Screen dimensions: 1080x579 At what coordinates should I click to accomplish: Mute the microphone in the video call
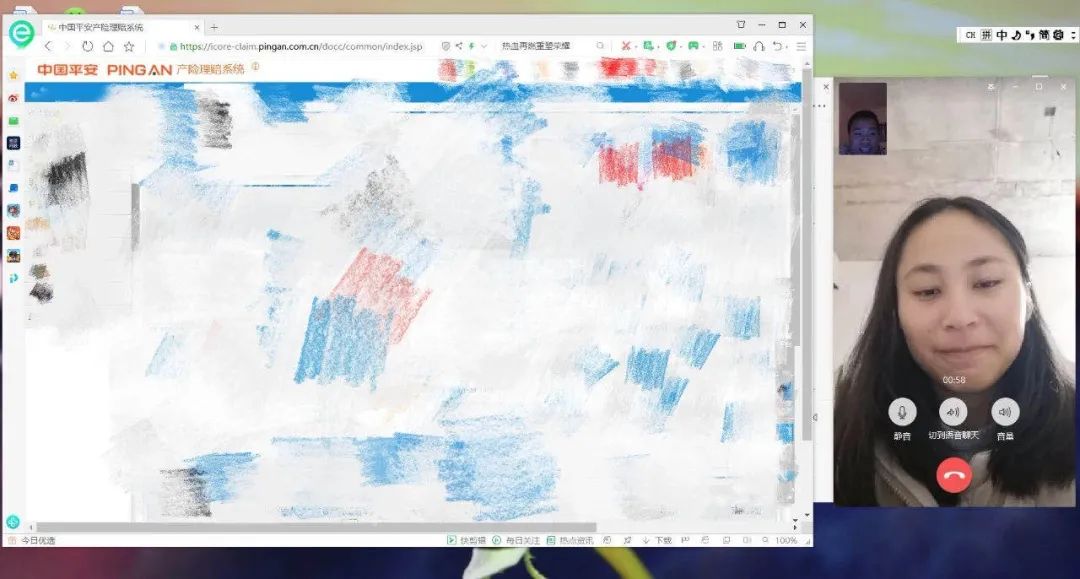pos(902,411)
